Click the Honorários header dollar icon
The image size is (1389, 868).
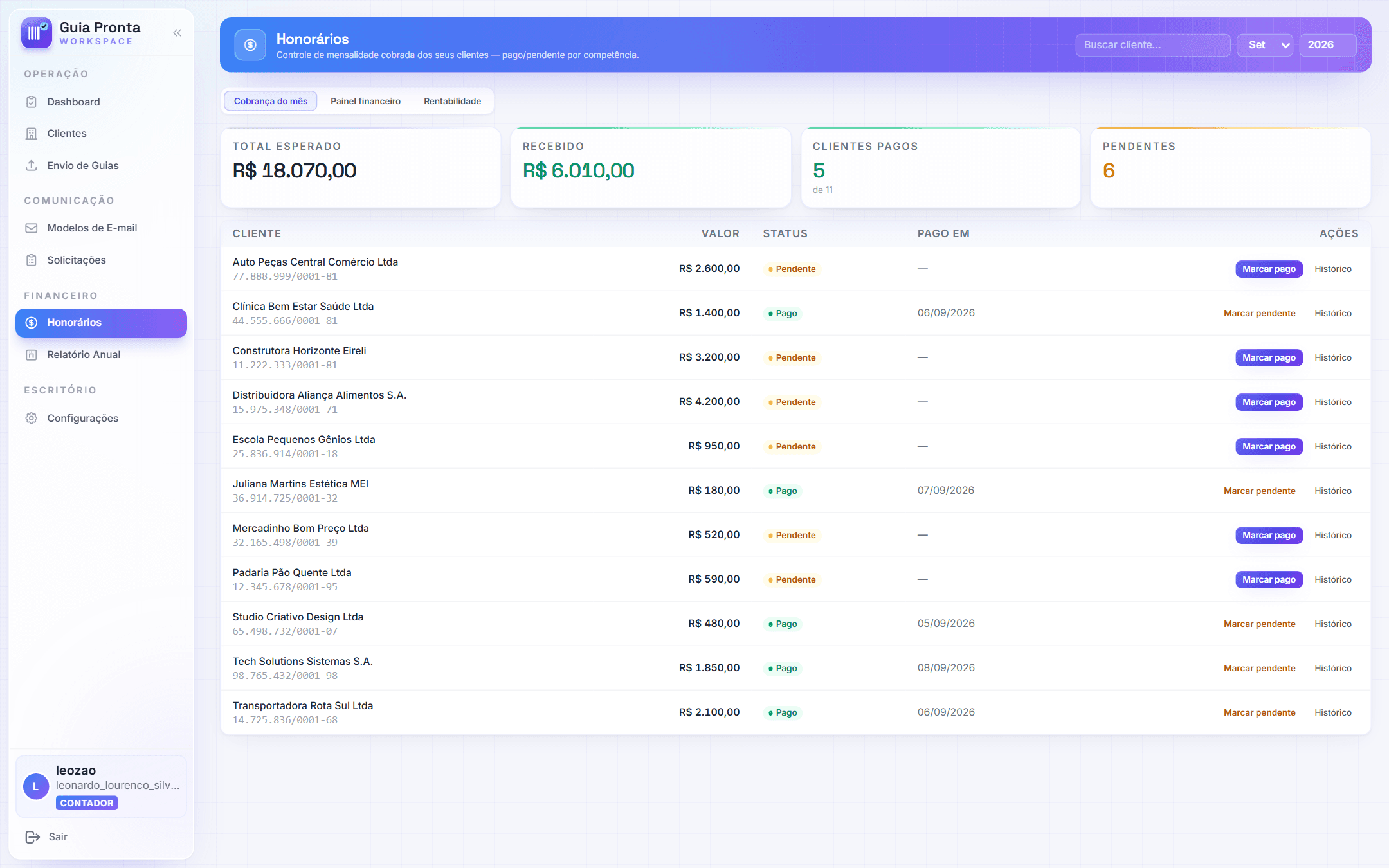(250, 45)
